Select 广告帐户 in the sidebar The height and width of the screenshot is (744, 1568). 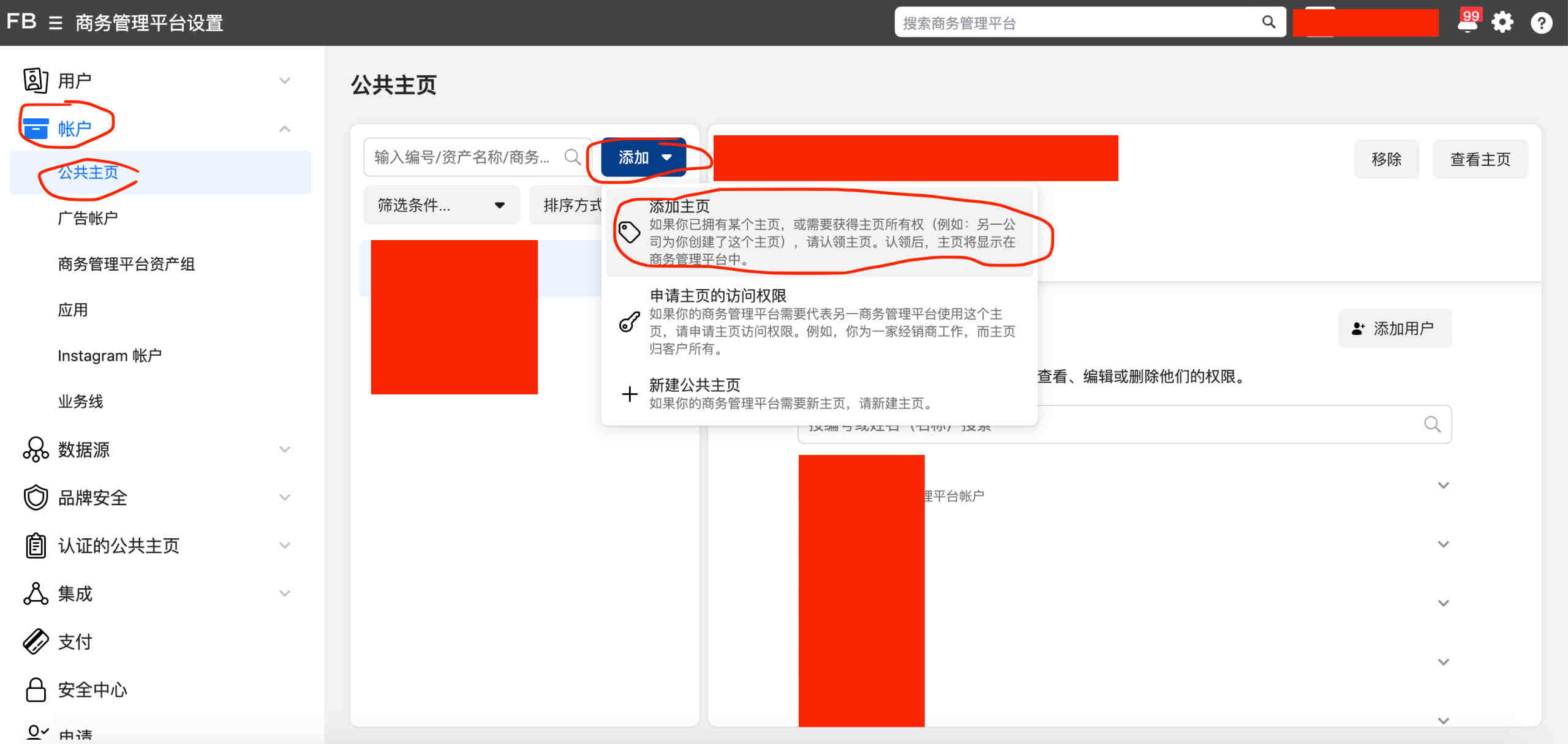pyautogui.click(x=88, y=218)
